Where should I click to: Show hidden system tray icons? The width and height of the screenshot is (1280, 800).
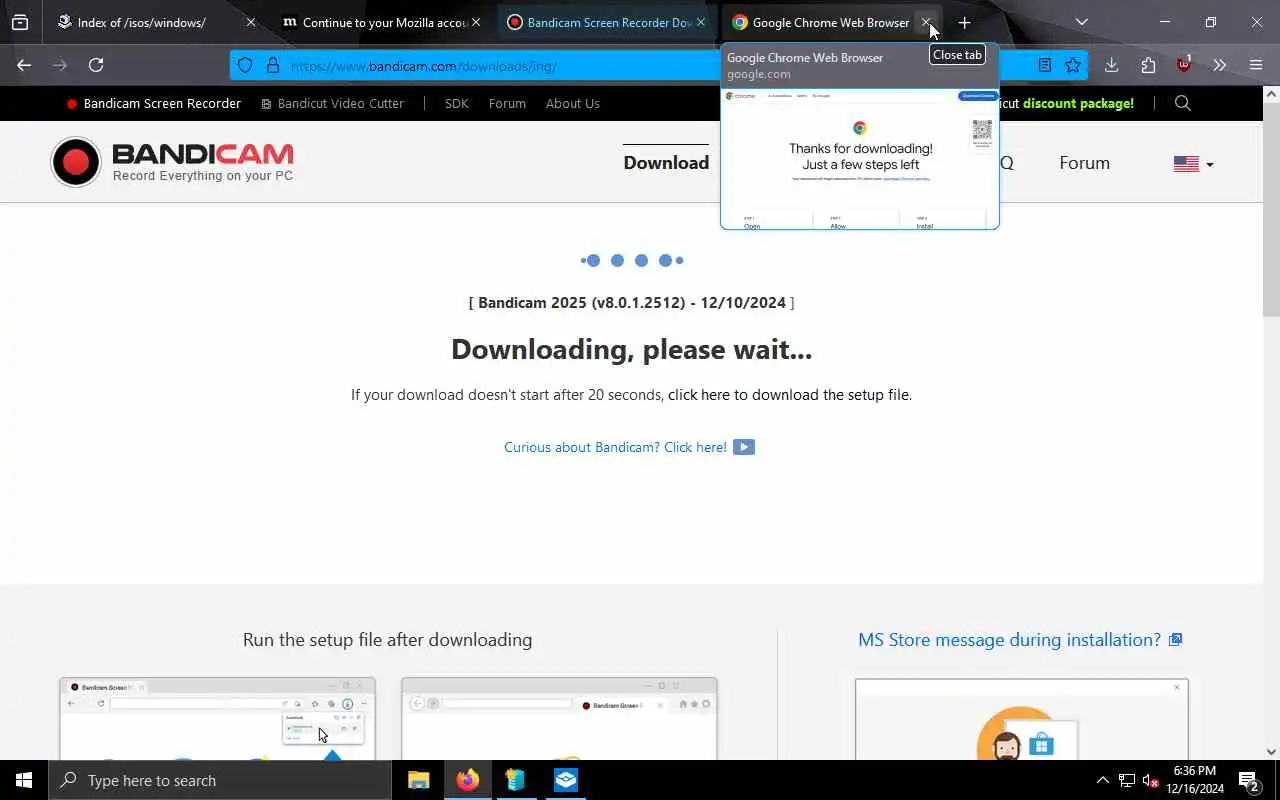(x=1103, y=780)
